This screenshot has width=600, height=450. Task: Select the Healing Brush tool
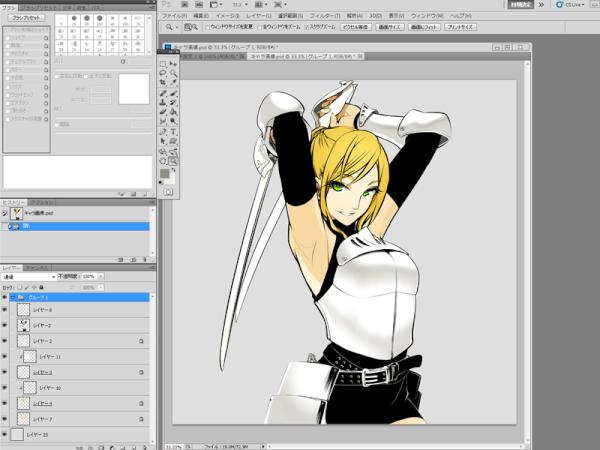point(163,93)
